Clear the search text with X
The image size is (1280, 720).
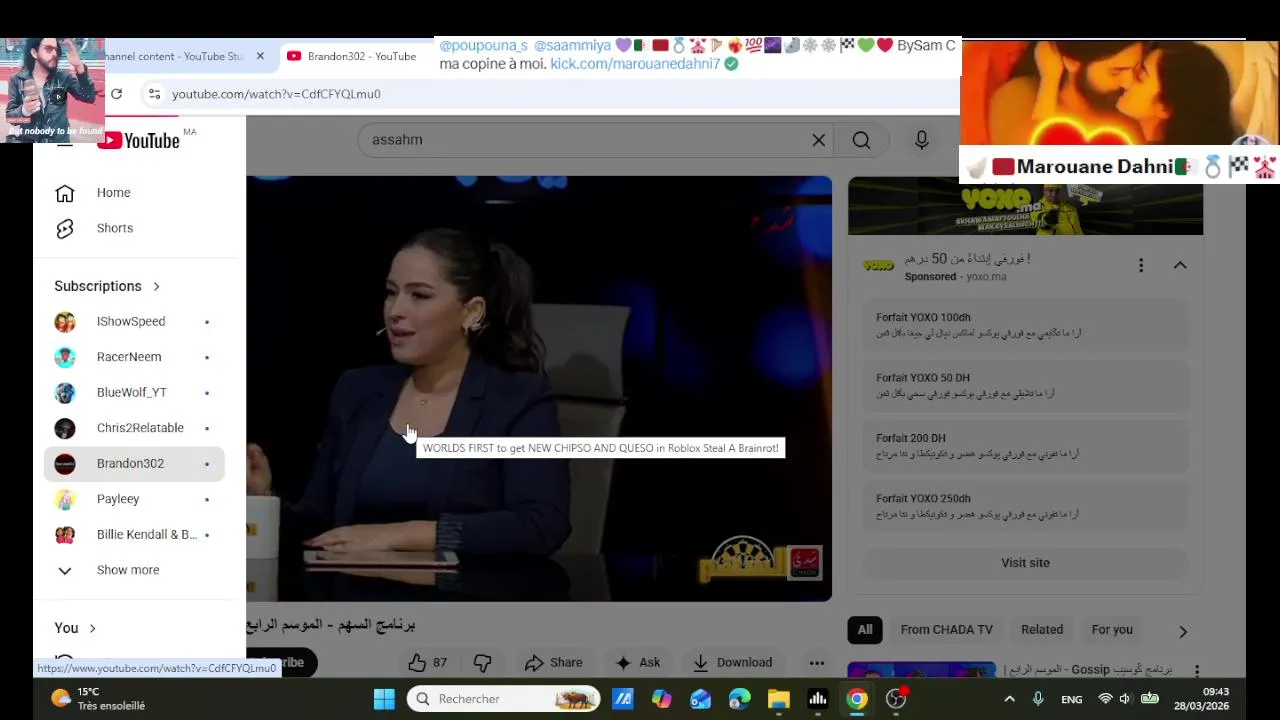[819, 140]
